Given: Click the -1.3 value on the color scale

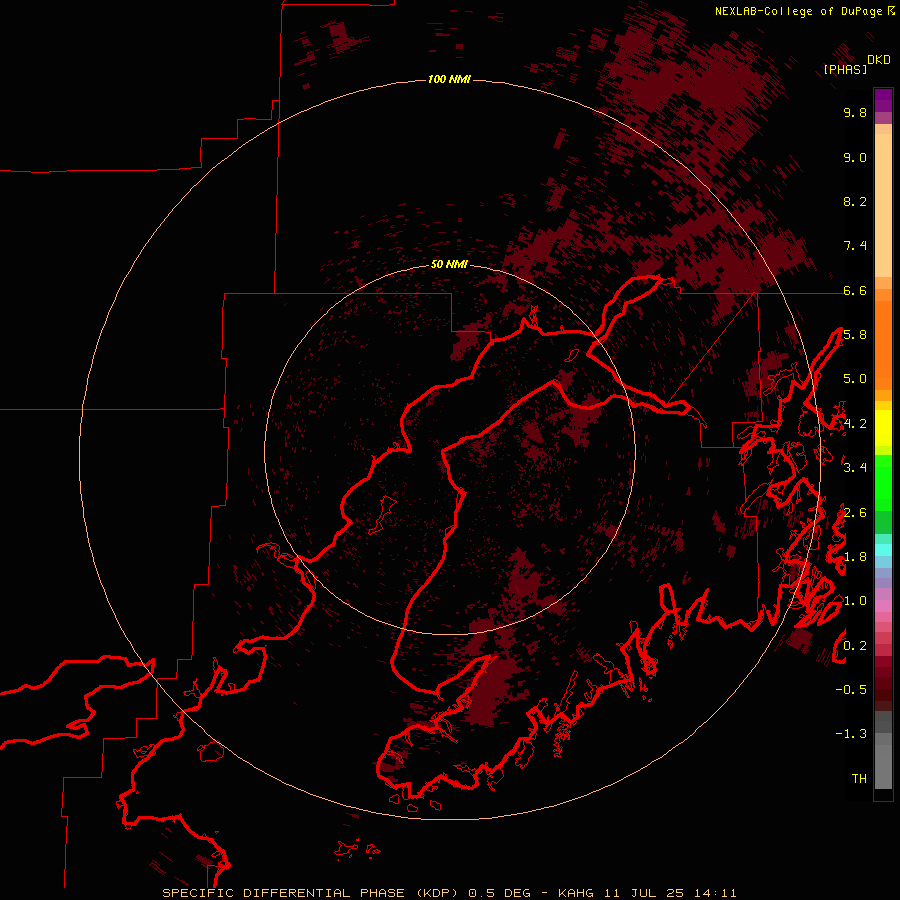Looking at the screenshot, I should tap(851, 734).
